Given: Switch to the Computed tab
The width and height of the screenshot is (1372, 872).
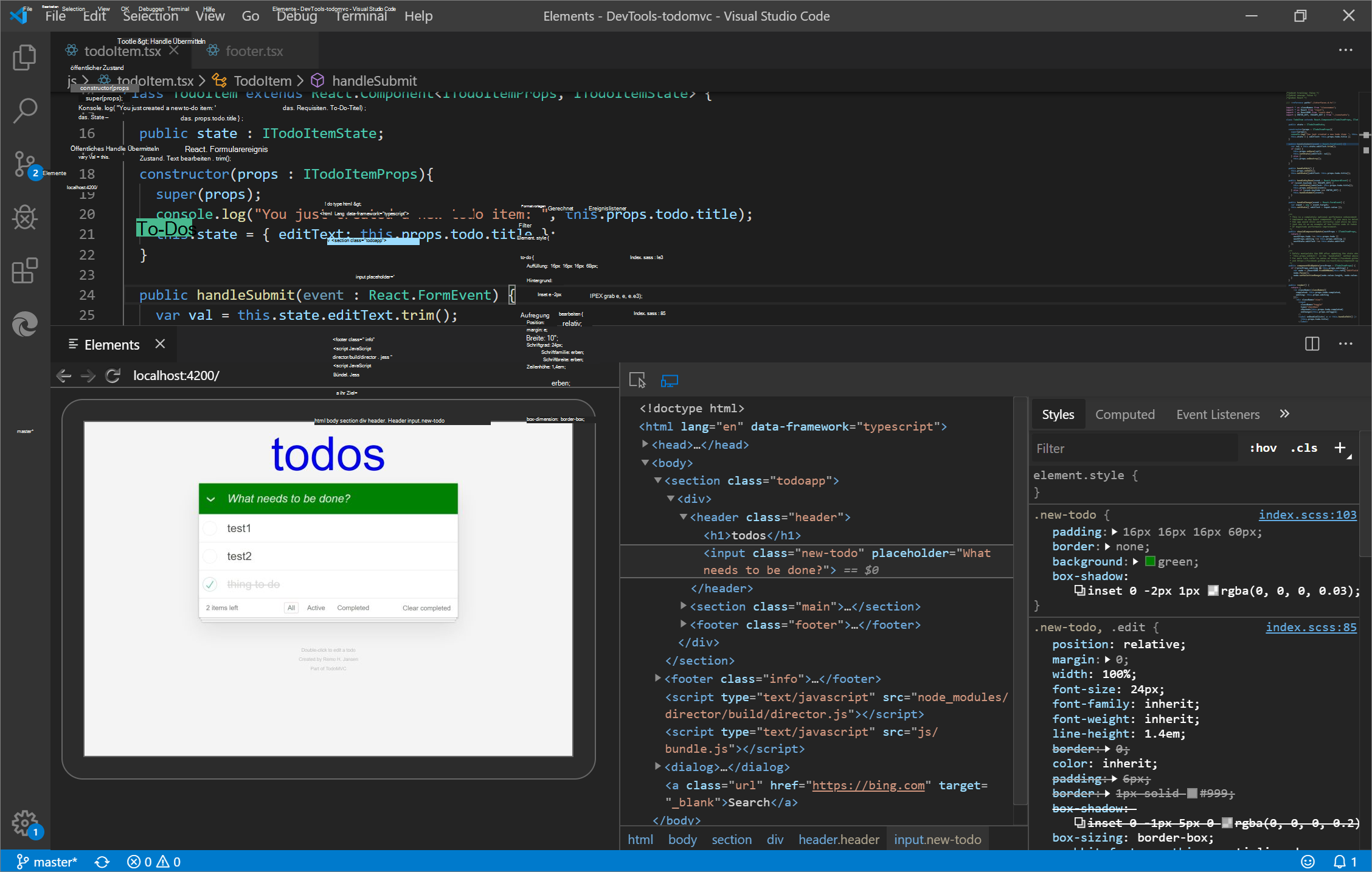Looking at the screenshot, I should (x=1124, y=415).
